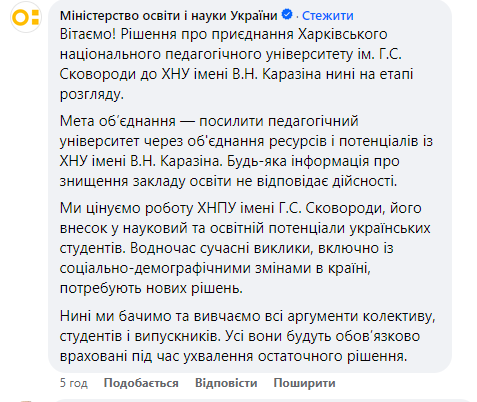
Task: Open the 5 год timestamp permalink
Action: (x=74, y=383)
